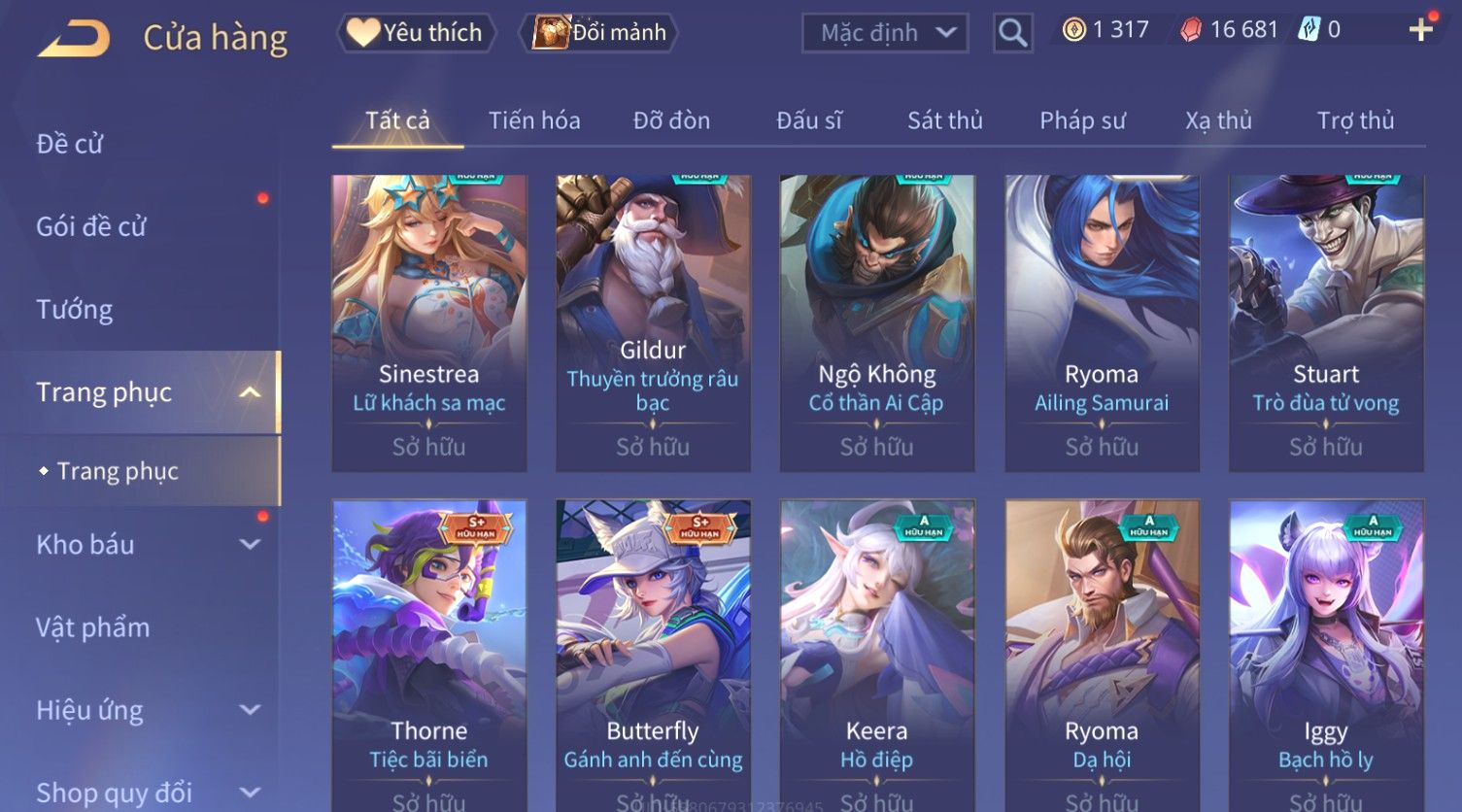This screenshot has width=1462, height=812.
Task: Open the search magnifier icon
Action: 1012,33
